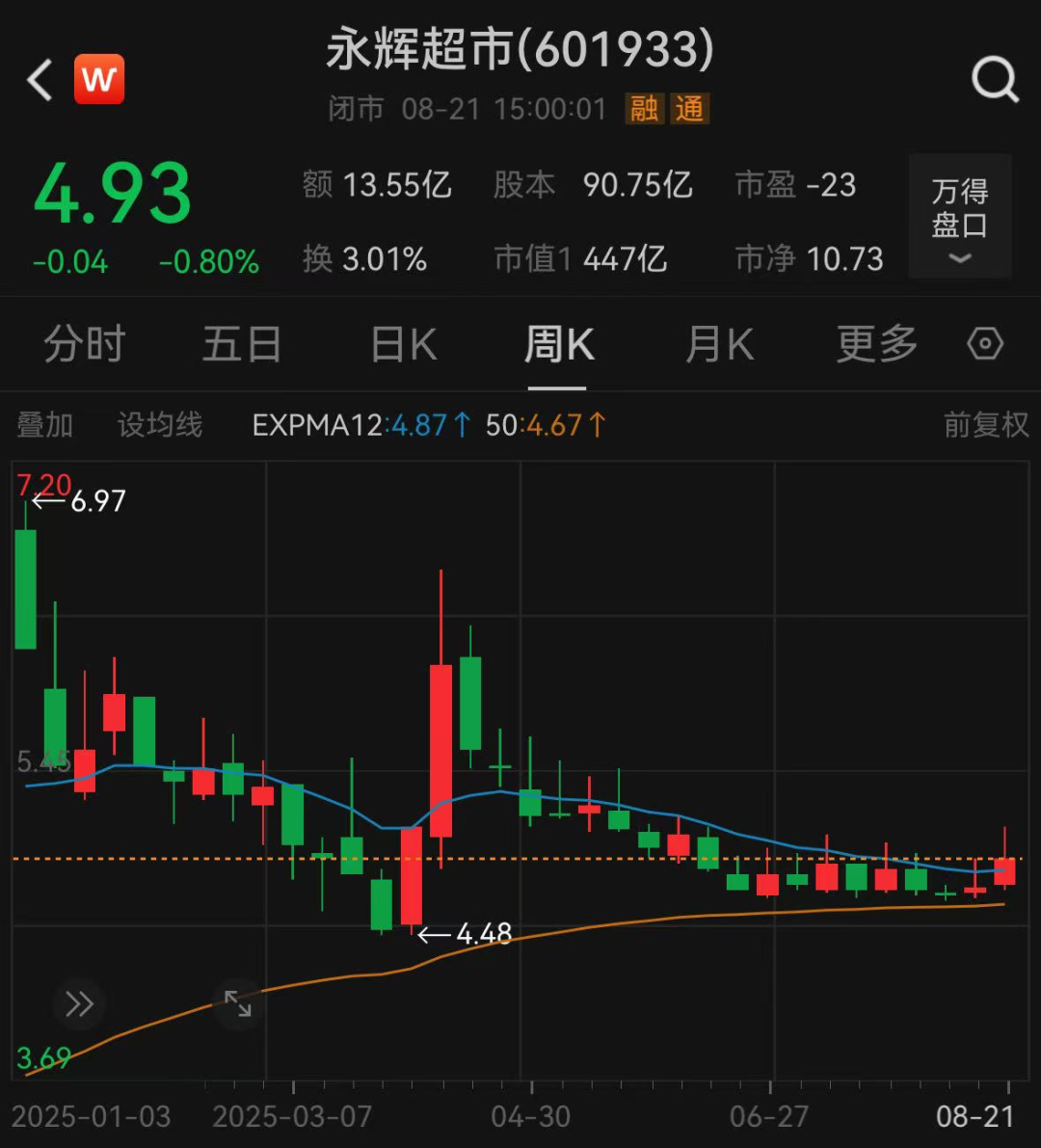
Task: Tap the -0.80% change percentage
Action: point(209,262)
